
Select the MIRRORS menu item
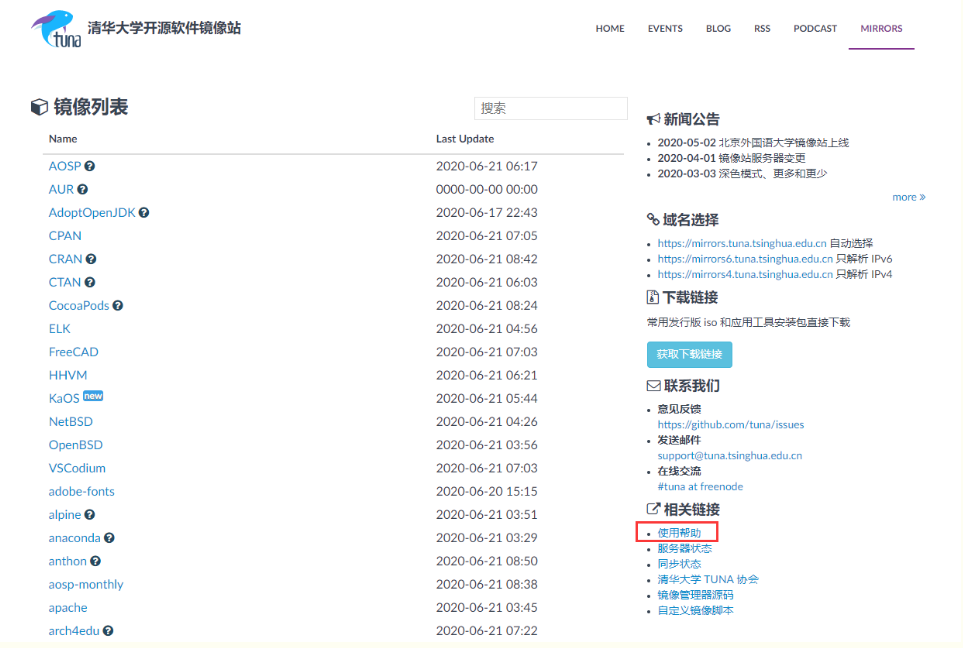(x=881, y=28)
